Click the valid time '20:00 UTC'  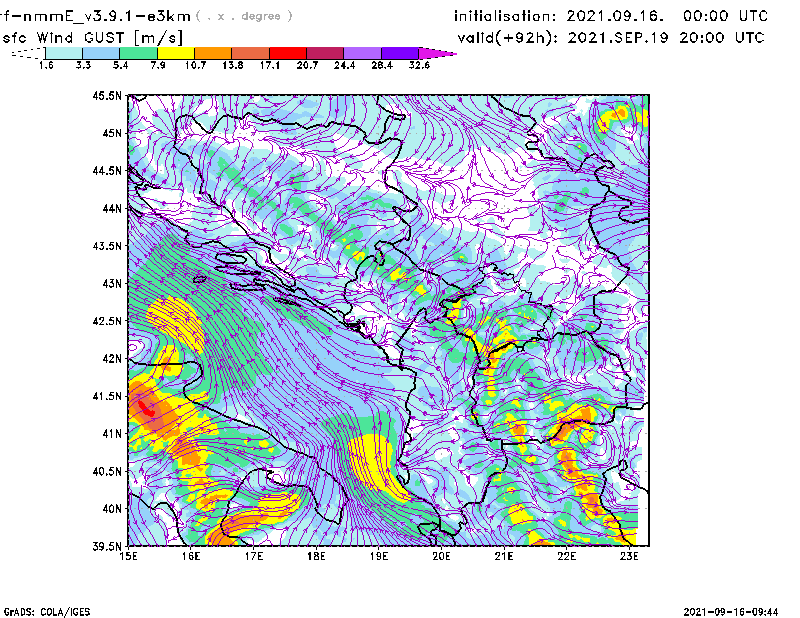tap(722, 38)
